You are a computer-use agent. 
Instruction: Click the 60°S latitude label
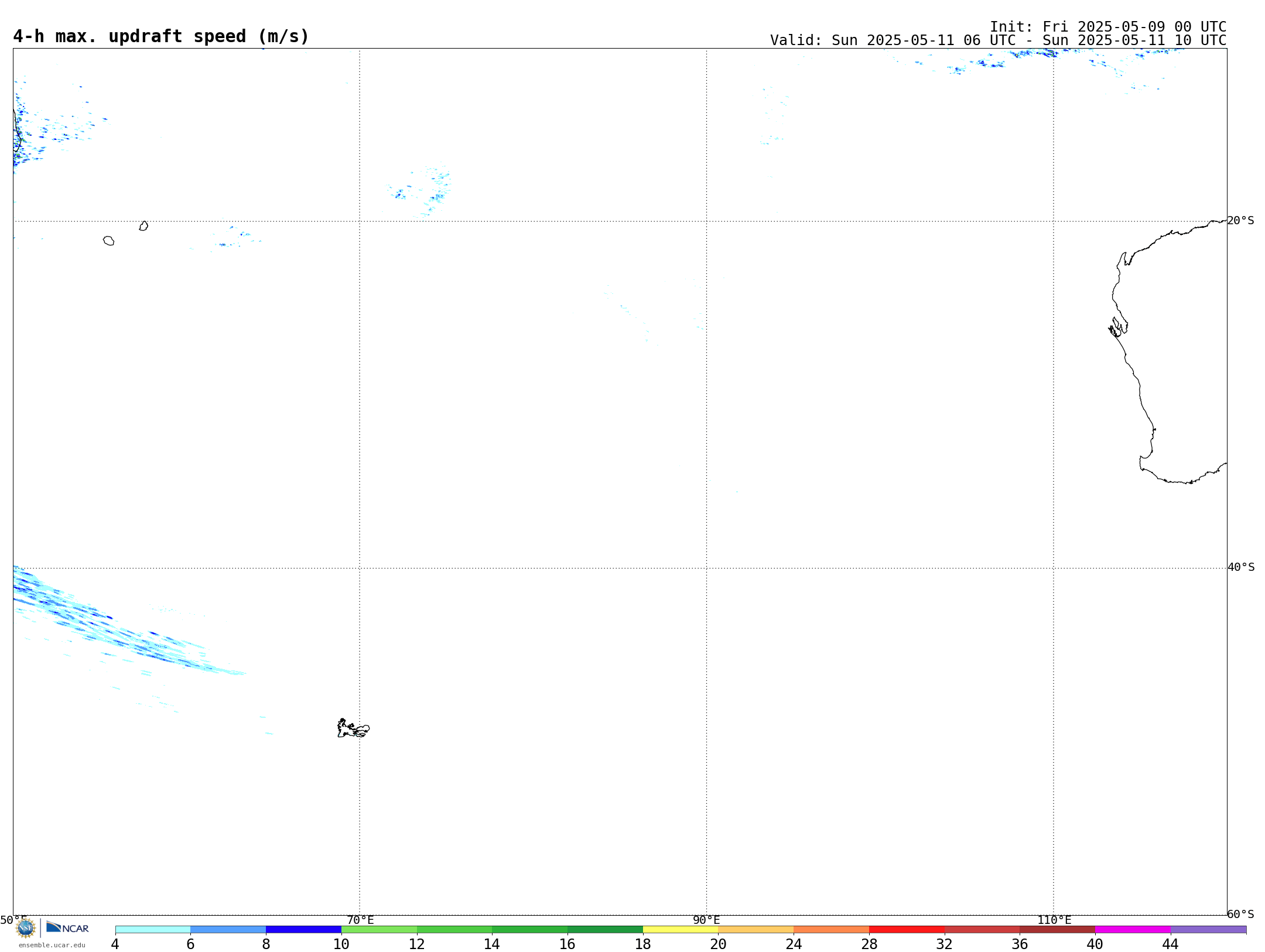[1240, 914]
